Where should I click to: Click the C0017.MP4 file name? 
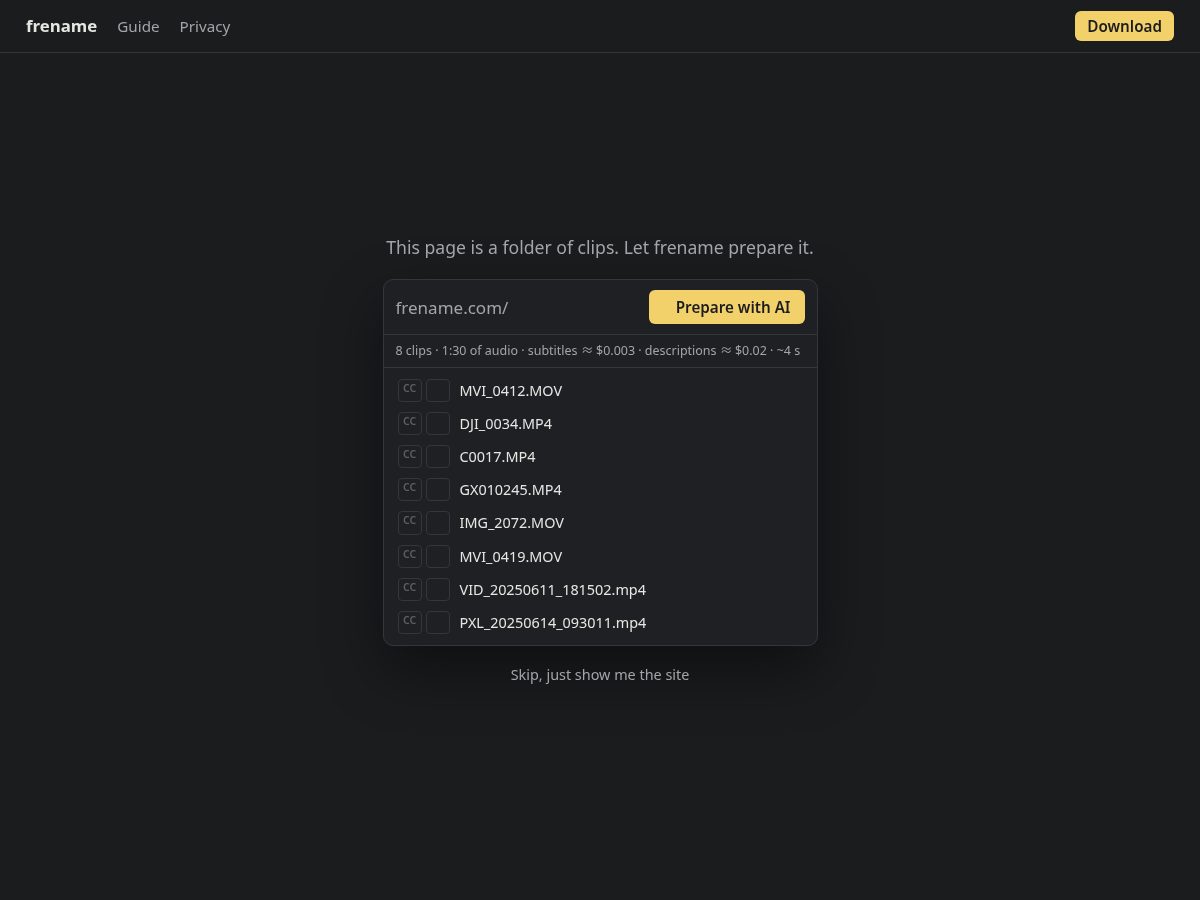point(497,457)
